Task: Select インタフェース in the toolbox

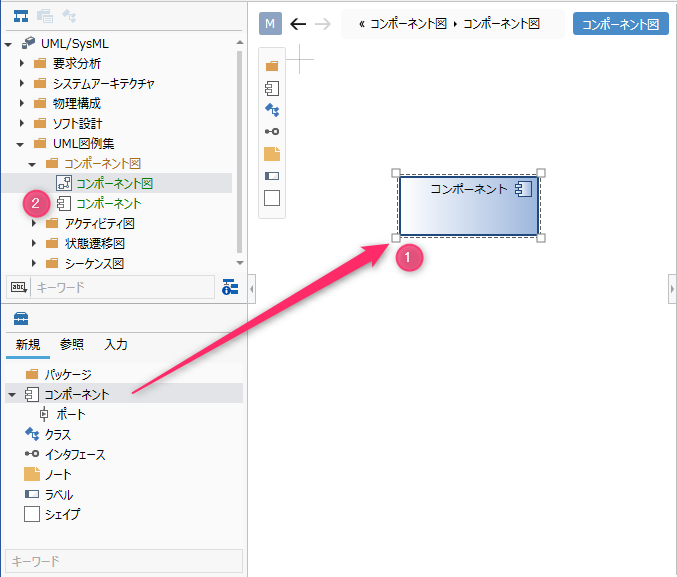Action: pyautogui.click(x=75, y=454)
